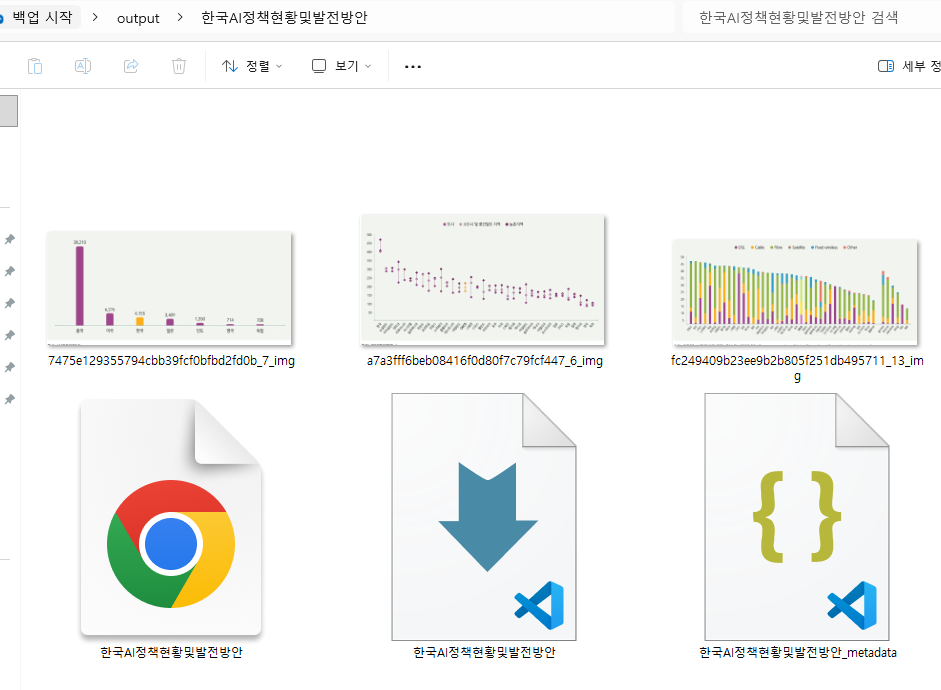Click the Share icon in the toolbar

pyautogui.click(x=131, y=66)
